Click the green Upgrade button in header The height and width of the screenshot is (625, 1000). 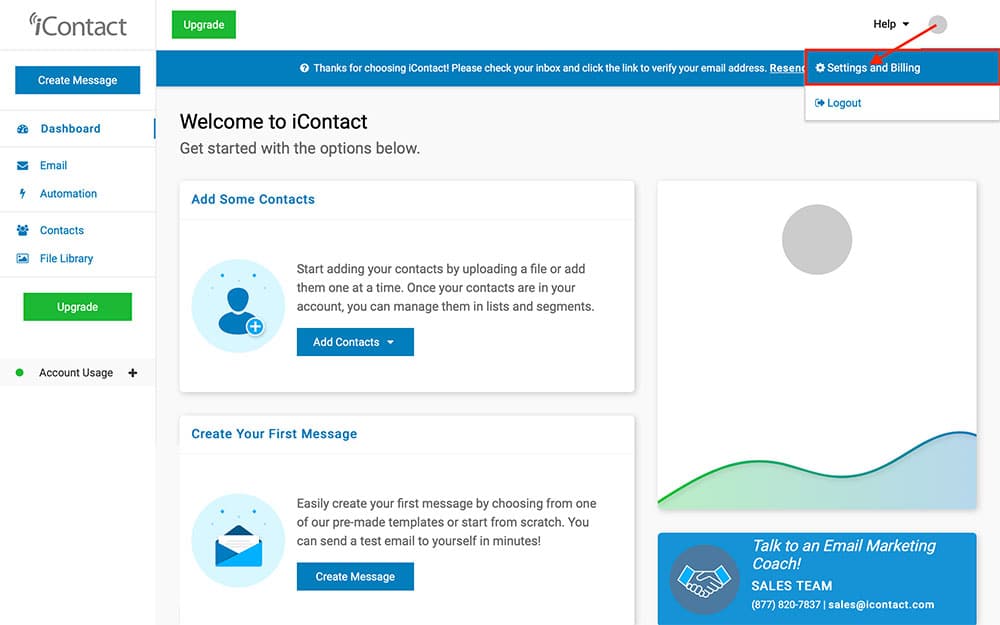click(x=203, y=25)
